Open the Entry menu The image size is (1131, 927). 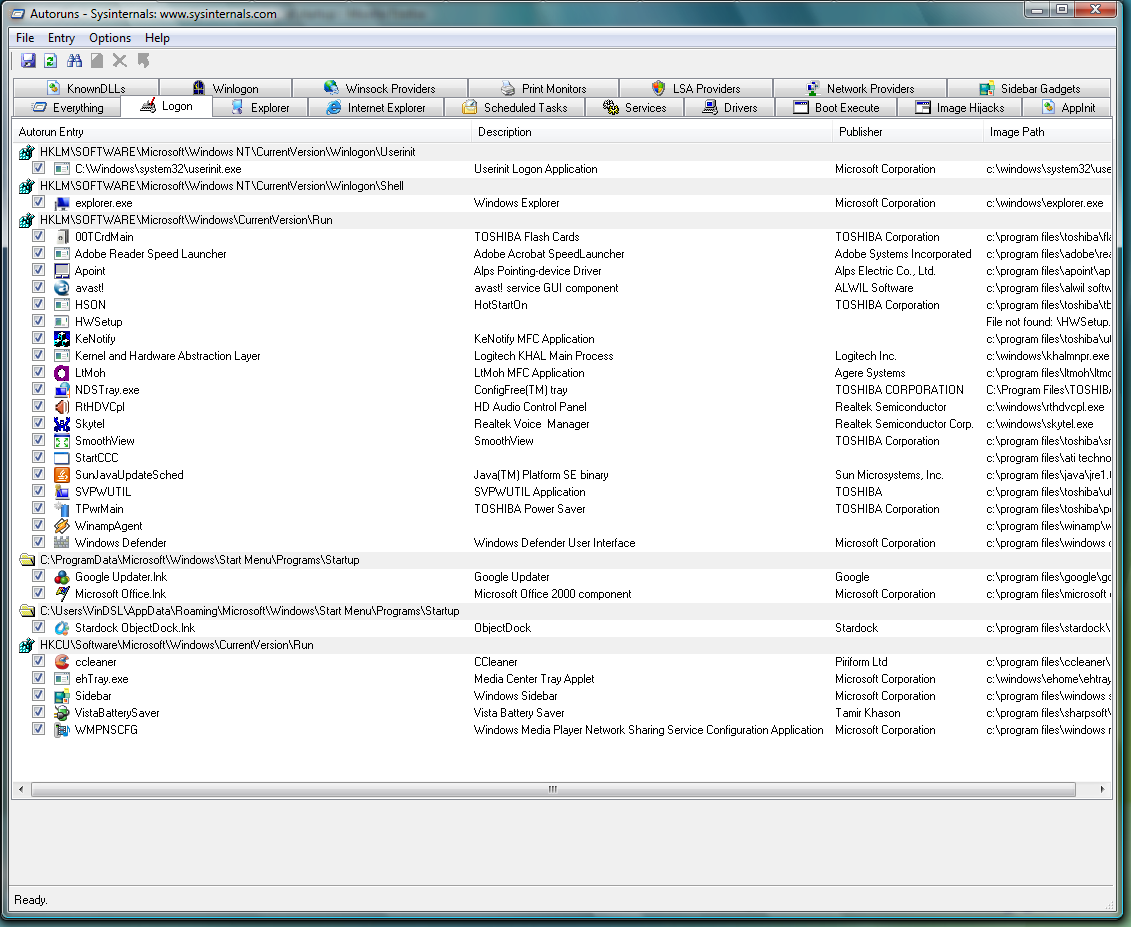(x=61, y=38)
